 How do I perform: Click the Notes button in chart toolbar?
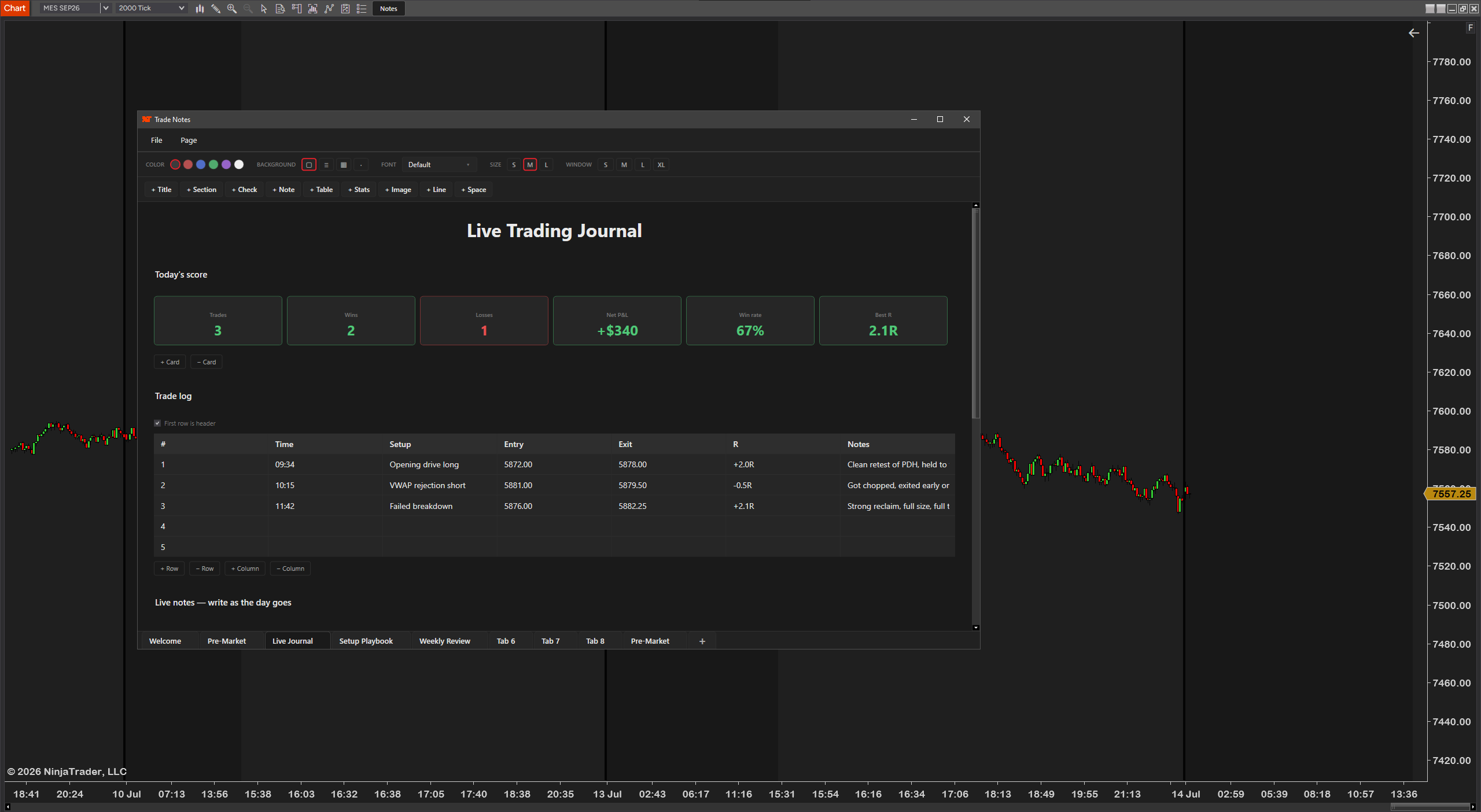389,8
